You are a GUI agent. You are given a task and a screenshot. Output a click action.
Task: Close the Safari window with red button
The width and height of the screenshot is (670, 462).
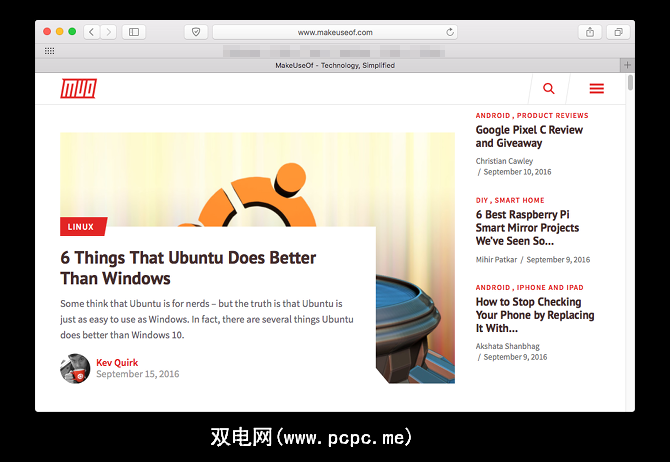[x=47, y=32]
